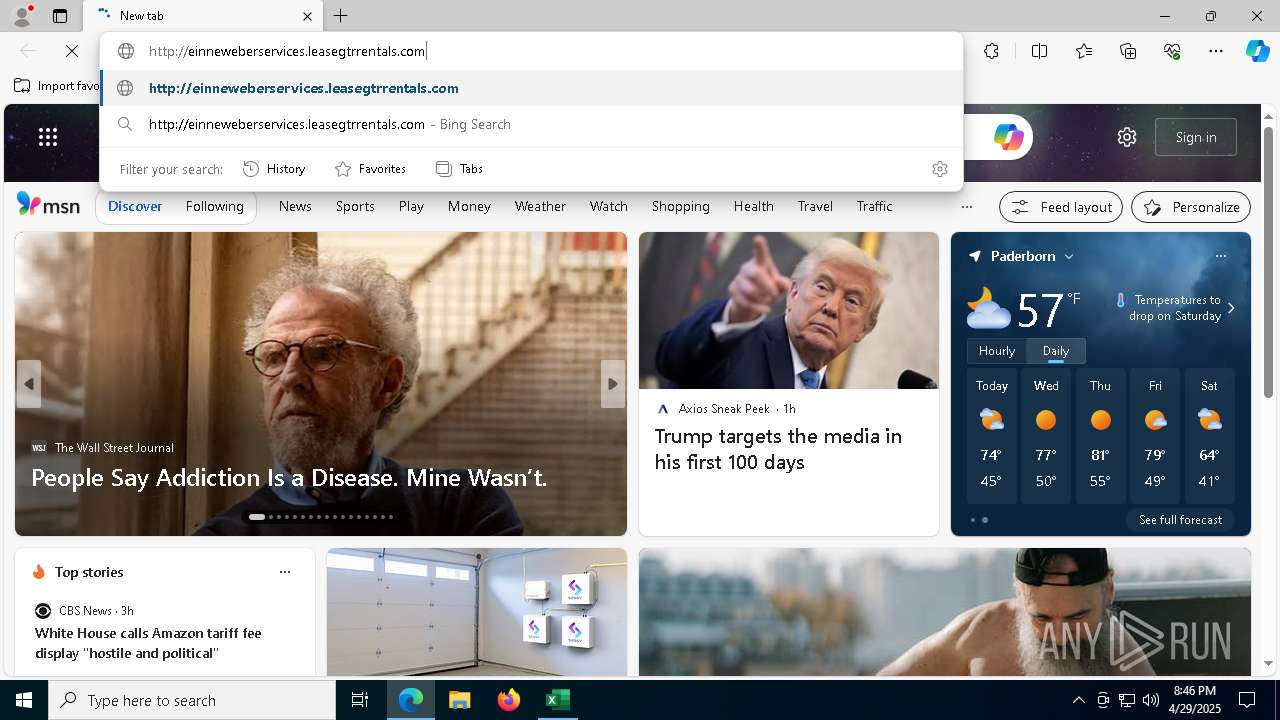Open Shopping category
This screenshot has width=1280, height=720.
click(680, 207)
